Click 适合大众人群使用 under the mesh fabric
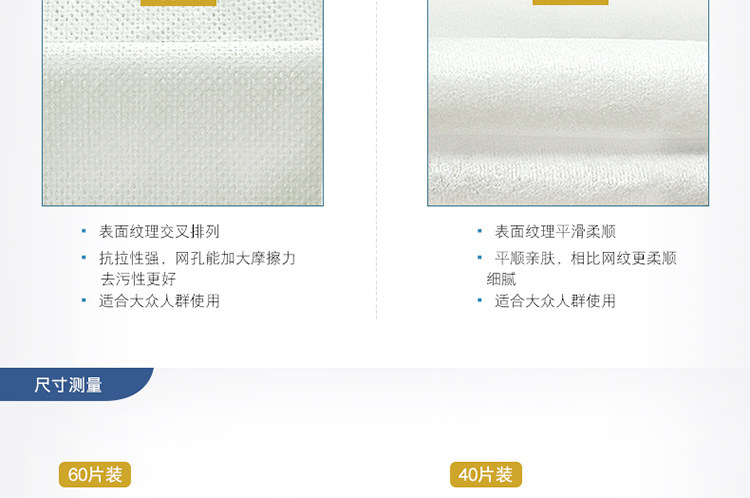The width and height of the screenshot is (750, 498). (x=159, y=301)
